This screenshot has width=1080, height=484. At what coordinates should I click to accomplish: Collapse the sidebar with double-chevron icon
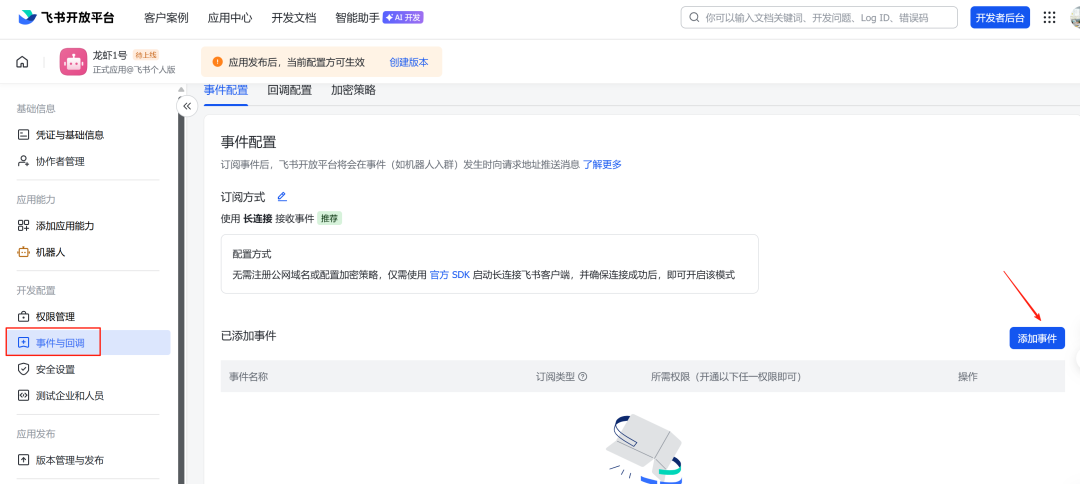point(187,106)
